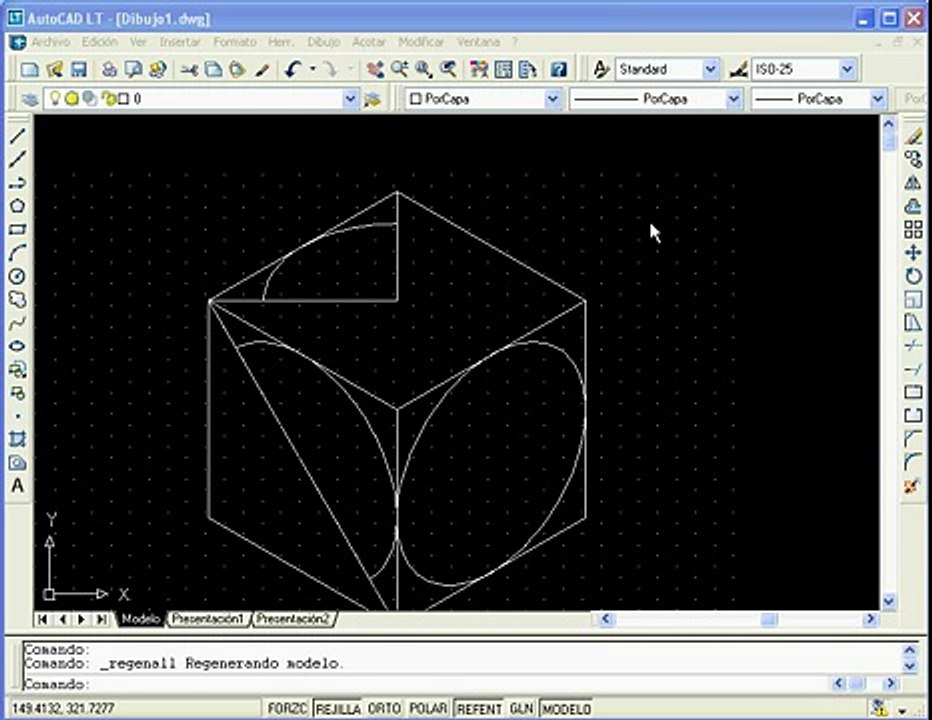Select the Ellipse draw tool
Screen dimensions: 932x720
tap(18, 346)
